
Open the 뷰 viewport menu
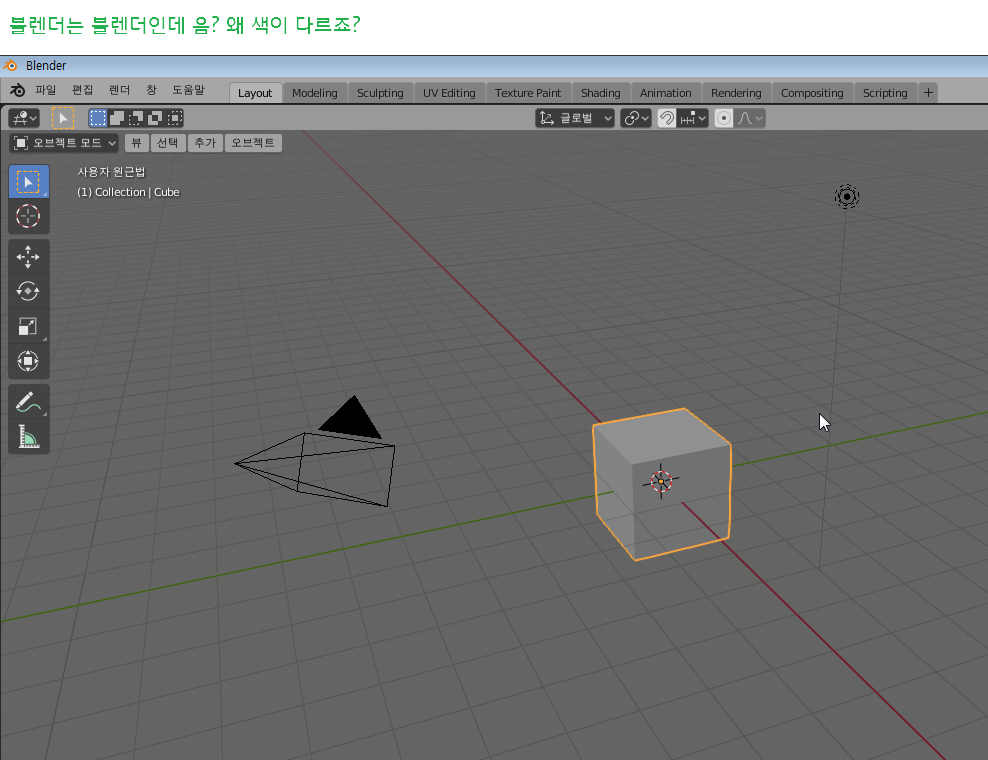(x=136, y=143)
